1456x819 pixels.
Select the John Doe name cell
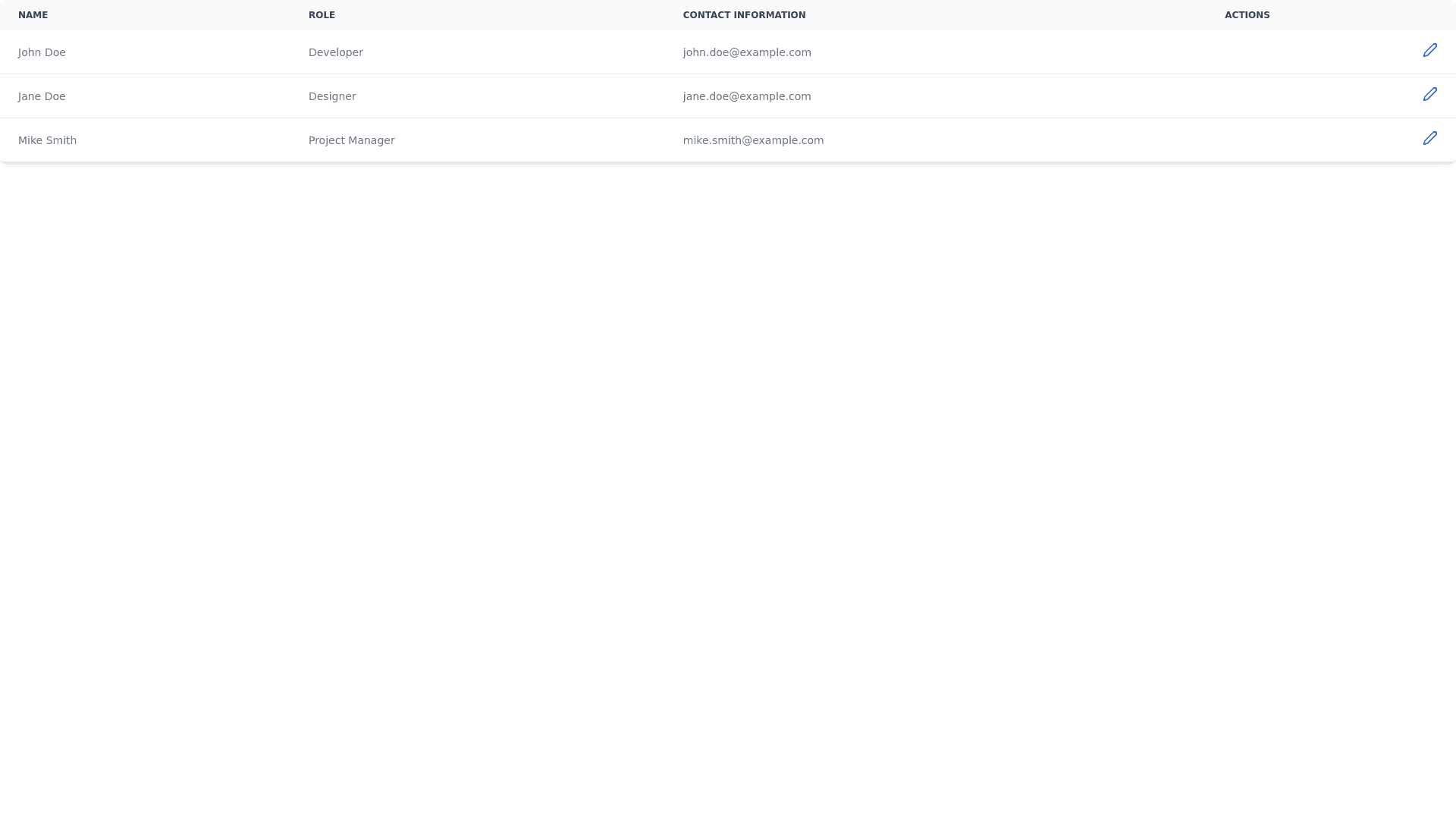click(42, 52)
